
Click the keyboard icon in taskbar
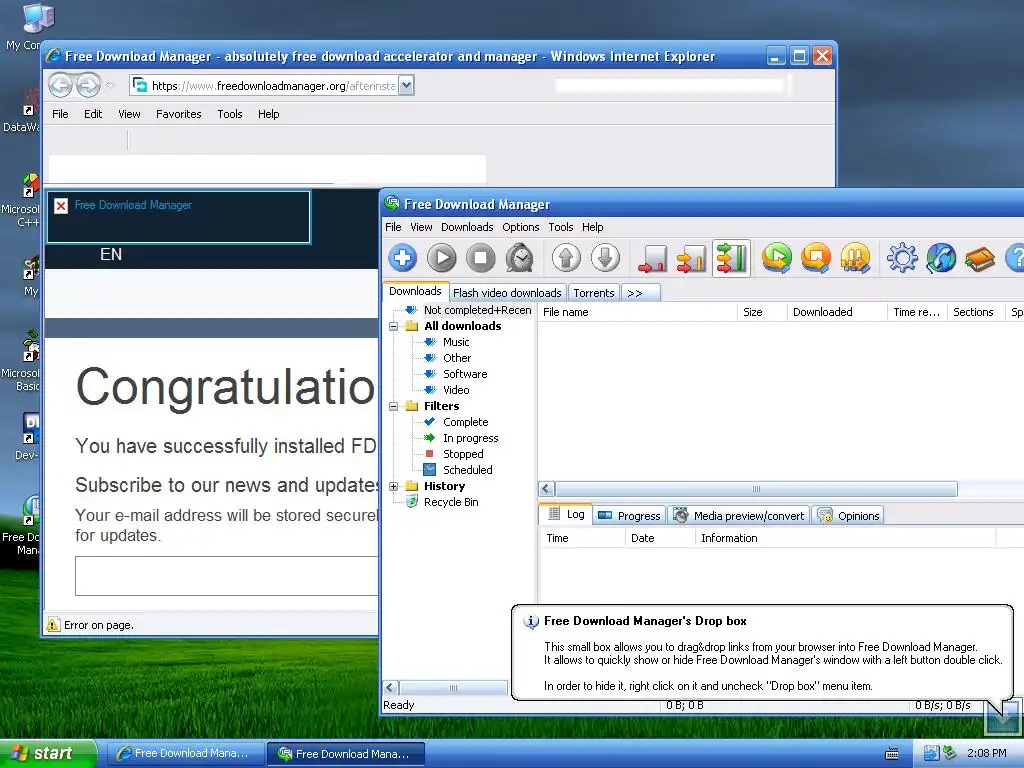(x=891, y=754)
